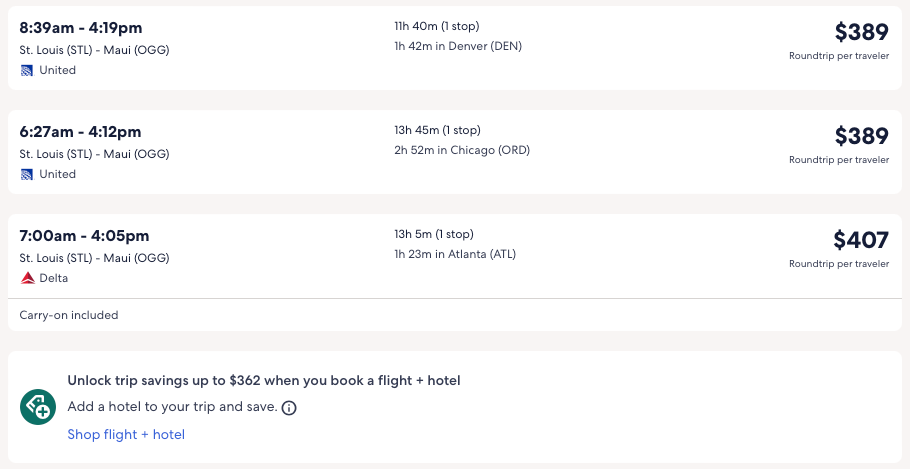Open info icon next to hotel savings text
910x469 pixels.
click(289, 408)
